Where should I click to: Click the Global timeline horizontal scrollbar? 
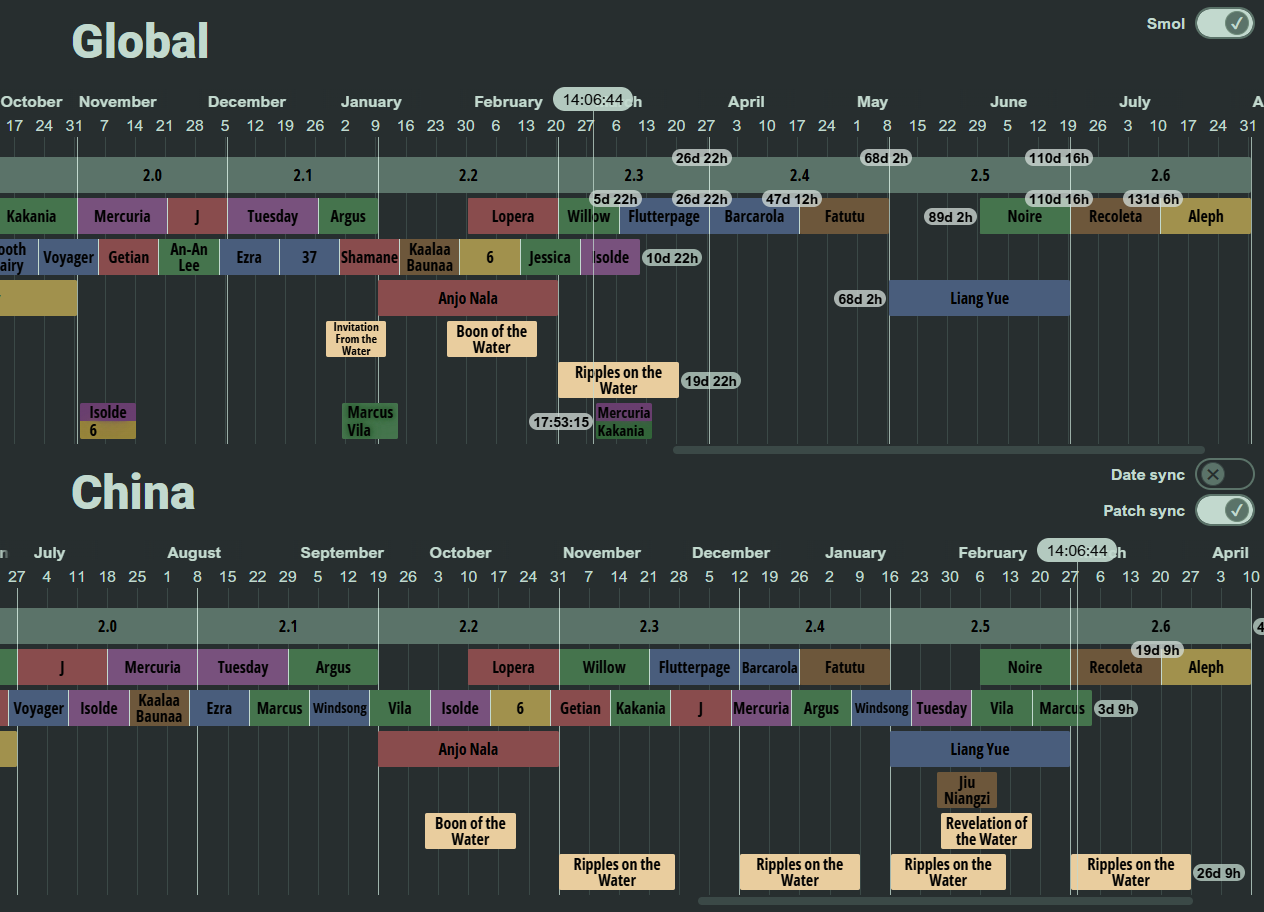click(x=938, y=450)
